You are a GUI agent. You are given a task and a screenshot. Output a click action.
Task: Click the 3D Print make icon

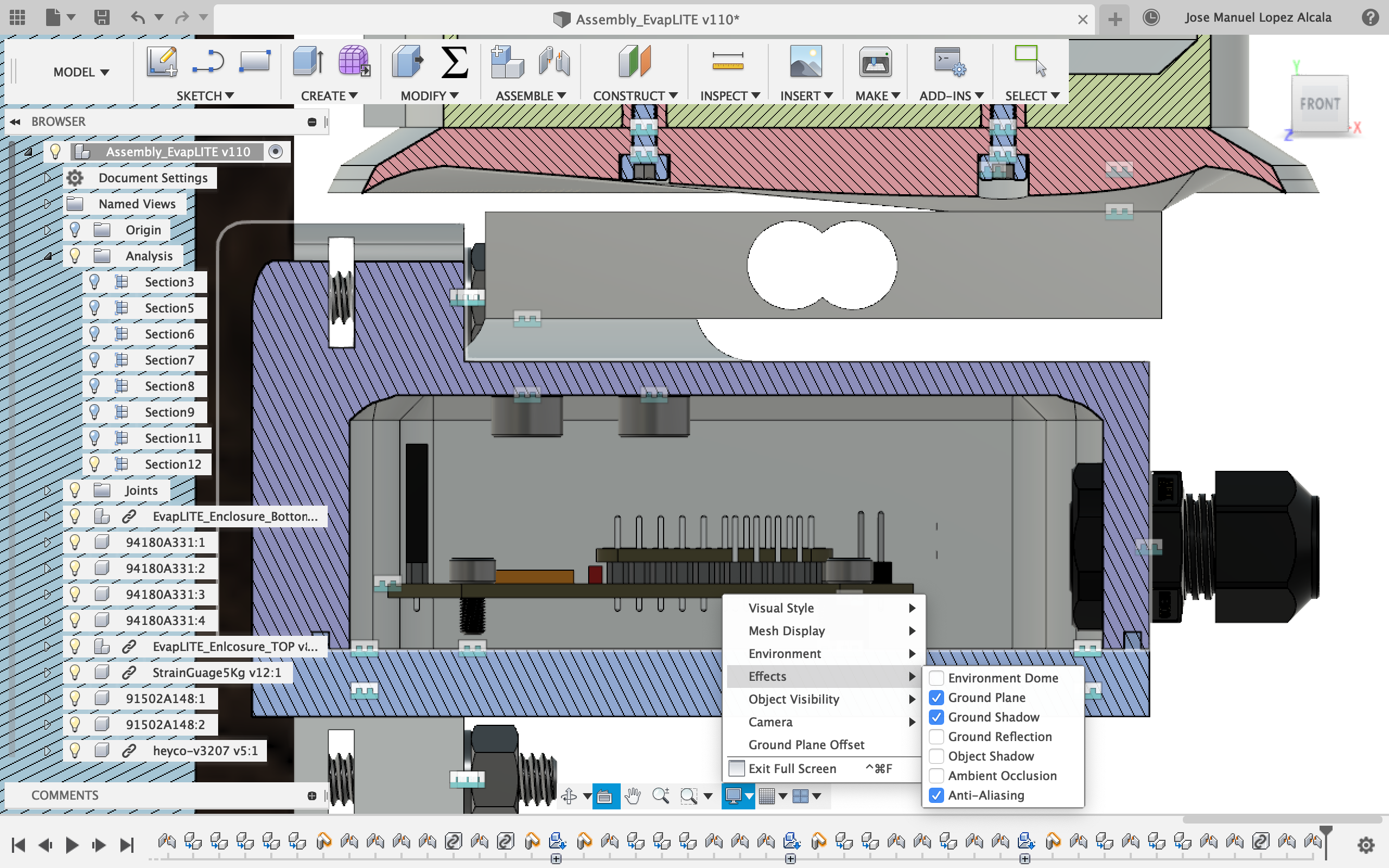pos(875,61)
